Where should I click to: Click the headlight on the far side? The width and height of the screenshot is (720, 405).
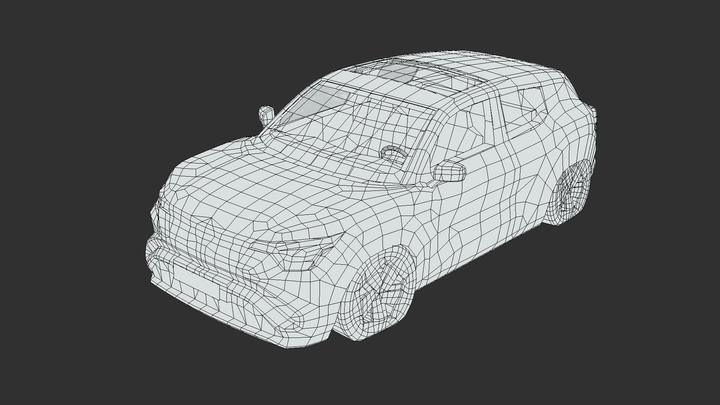(x=157, y=212)
